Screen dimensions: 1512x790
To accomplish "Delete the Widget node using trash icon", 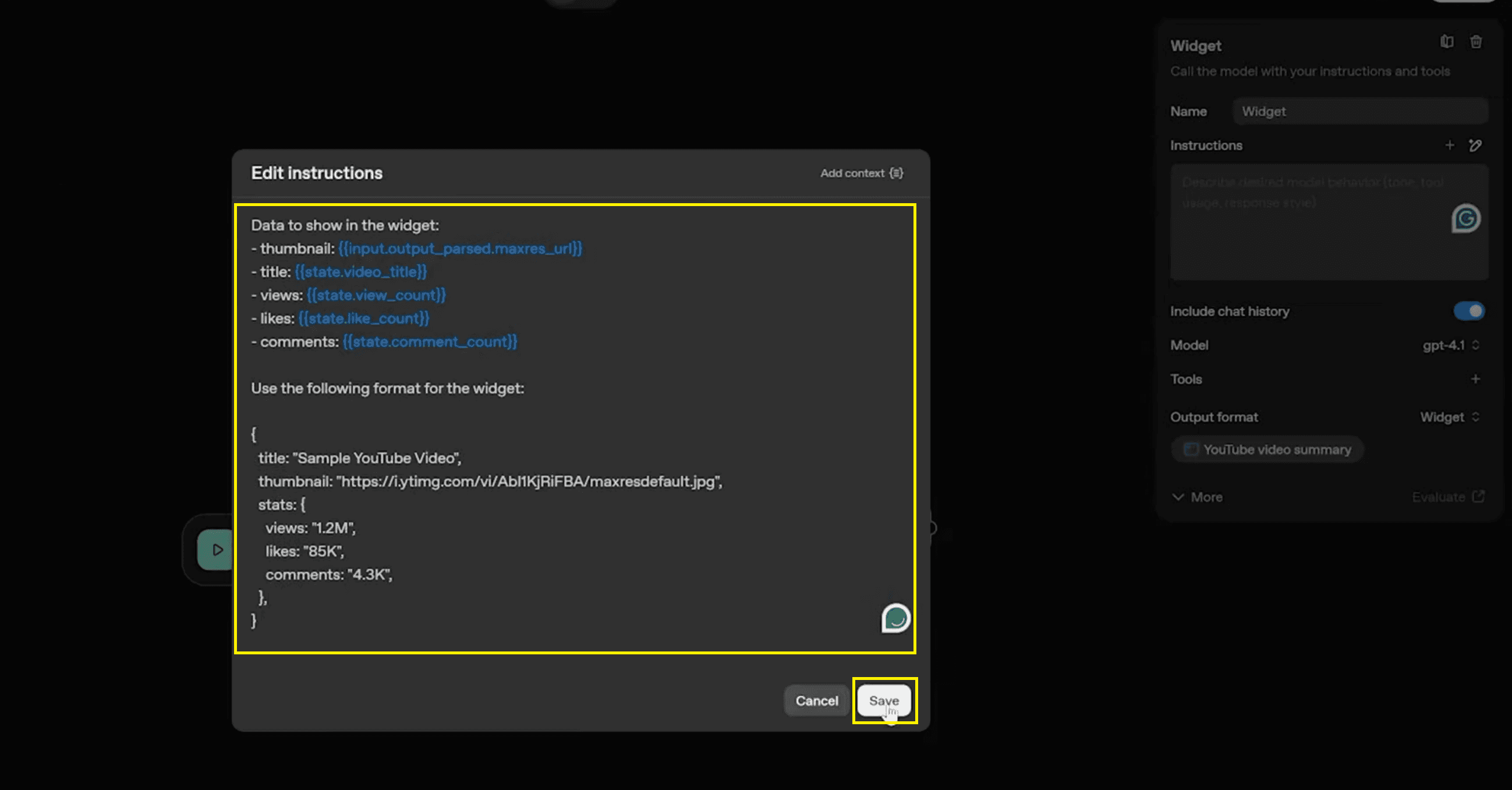I will (x=1477, y=42).
